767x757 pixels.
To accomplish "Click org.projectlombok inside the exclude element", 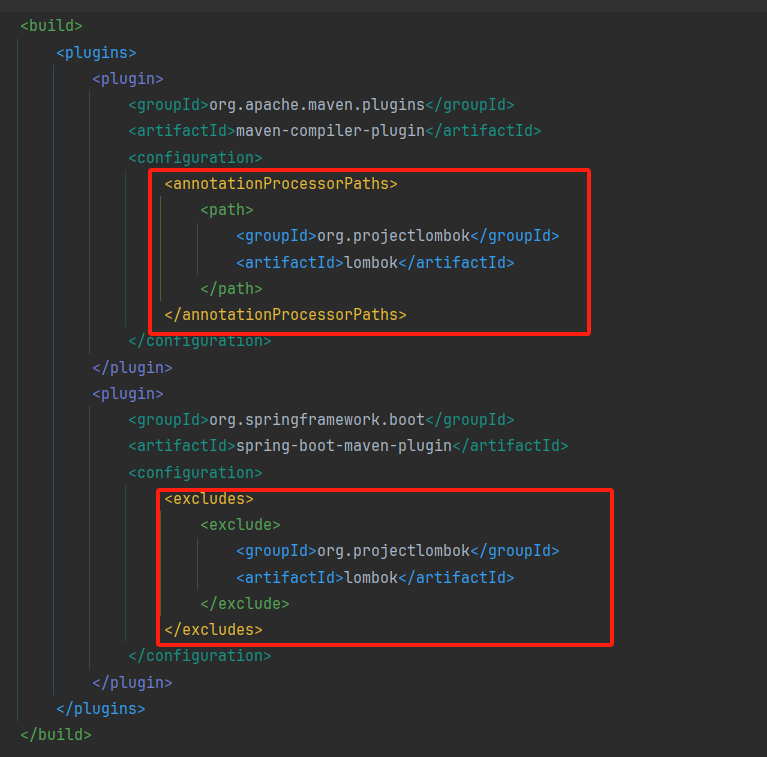I will (x=393, y=551).
